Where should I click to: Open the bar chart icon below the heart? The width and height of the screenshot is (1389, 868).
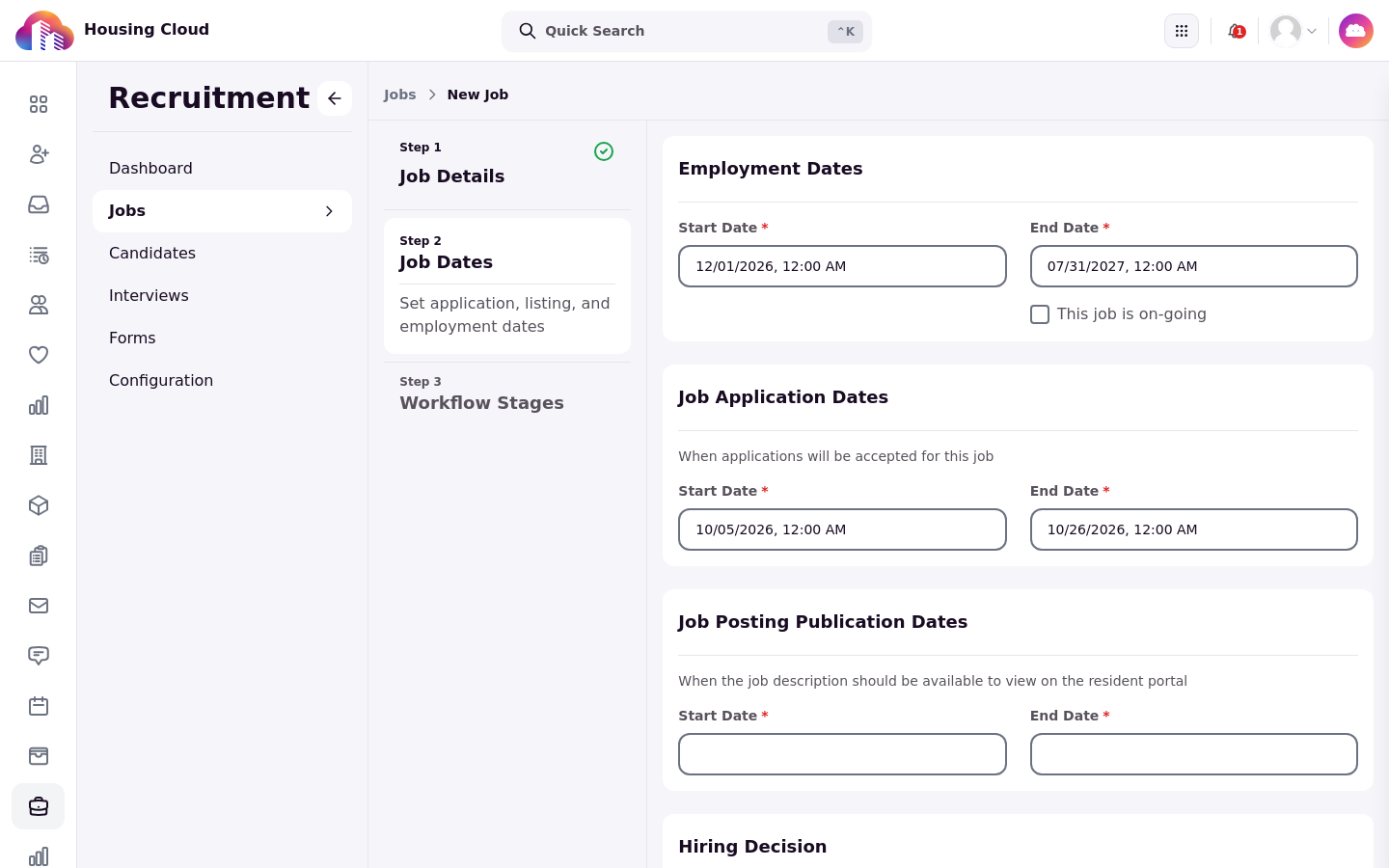pos(39,405)
